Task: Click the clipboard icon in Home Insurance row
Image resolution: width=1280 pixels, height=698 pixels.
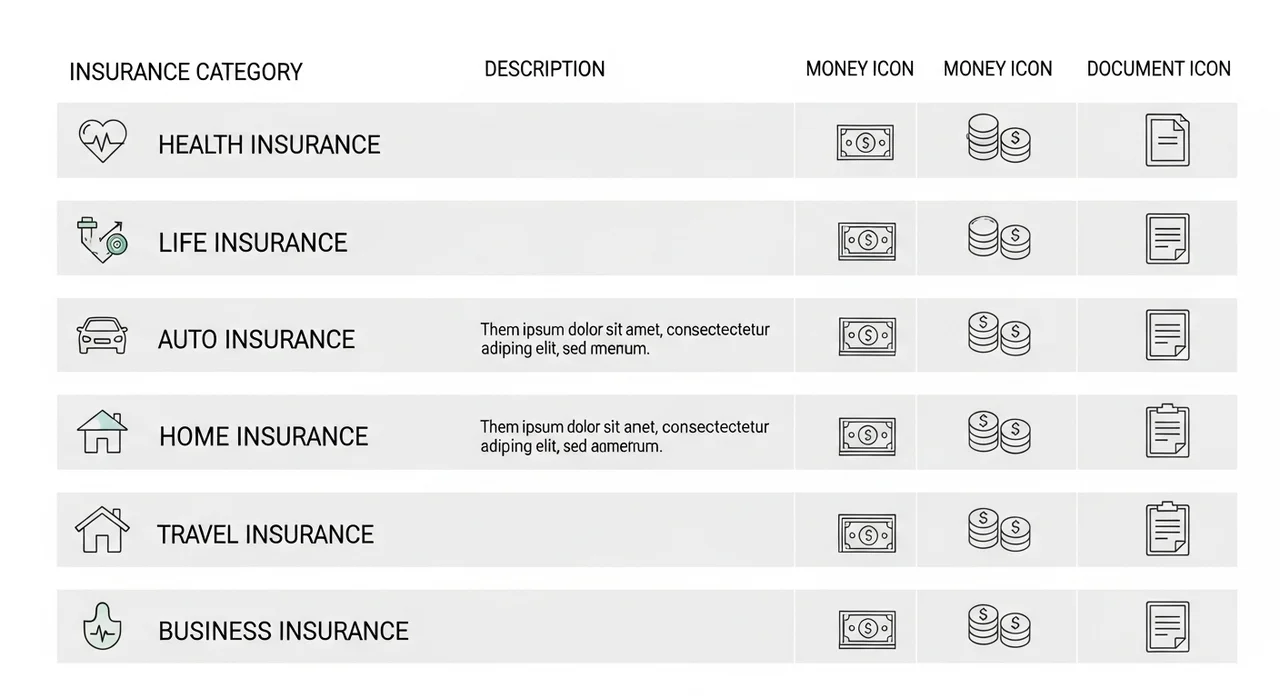Action: 1167,431
